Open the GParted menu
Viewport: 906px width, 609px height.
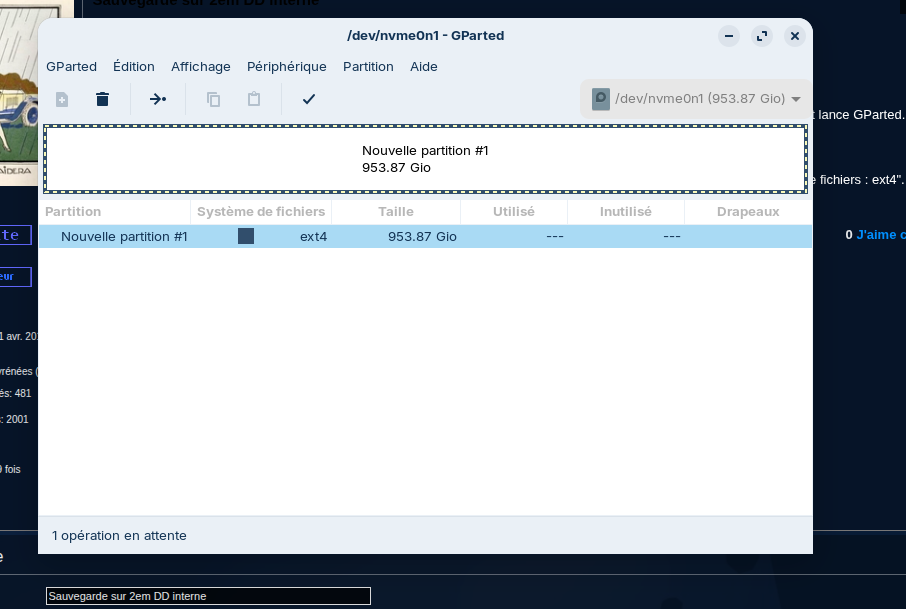click(71, 67)
